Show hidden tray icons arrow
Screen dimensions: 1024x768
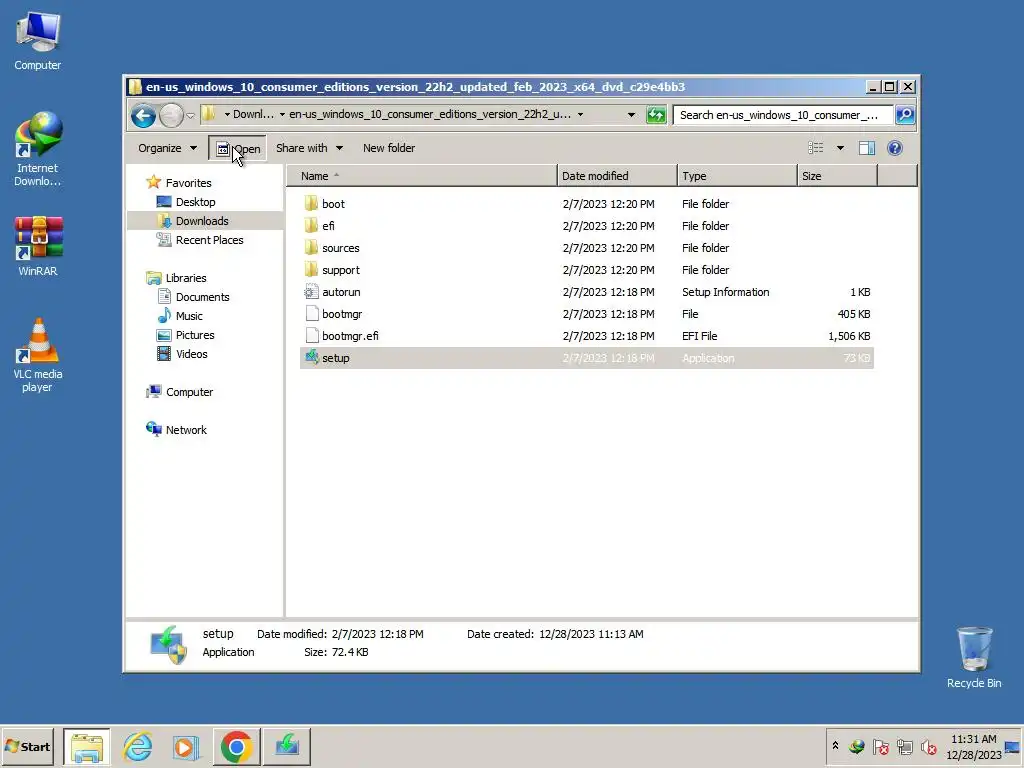tap(835, 745)
